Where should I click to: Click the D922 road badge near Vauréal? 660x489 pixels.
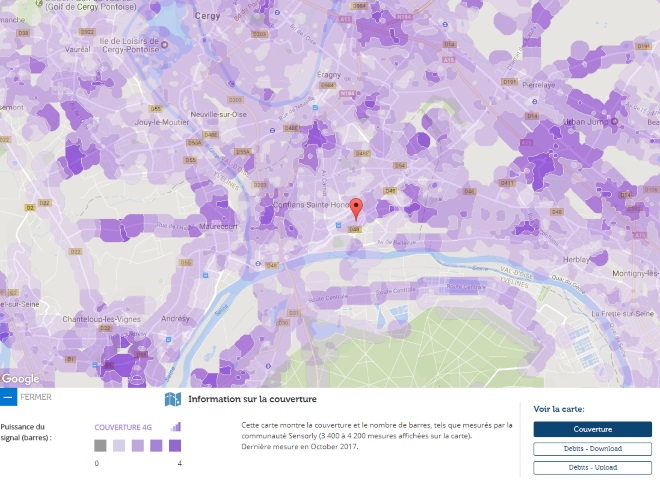87,32
